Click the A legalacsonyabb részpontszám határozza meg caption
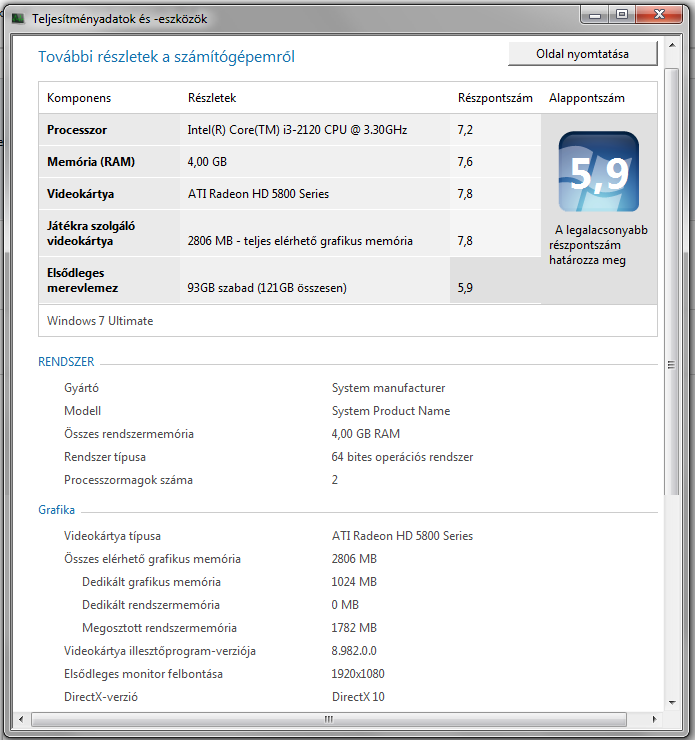This screenshot has width=695, height=740. [598, 245]
